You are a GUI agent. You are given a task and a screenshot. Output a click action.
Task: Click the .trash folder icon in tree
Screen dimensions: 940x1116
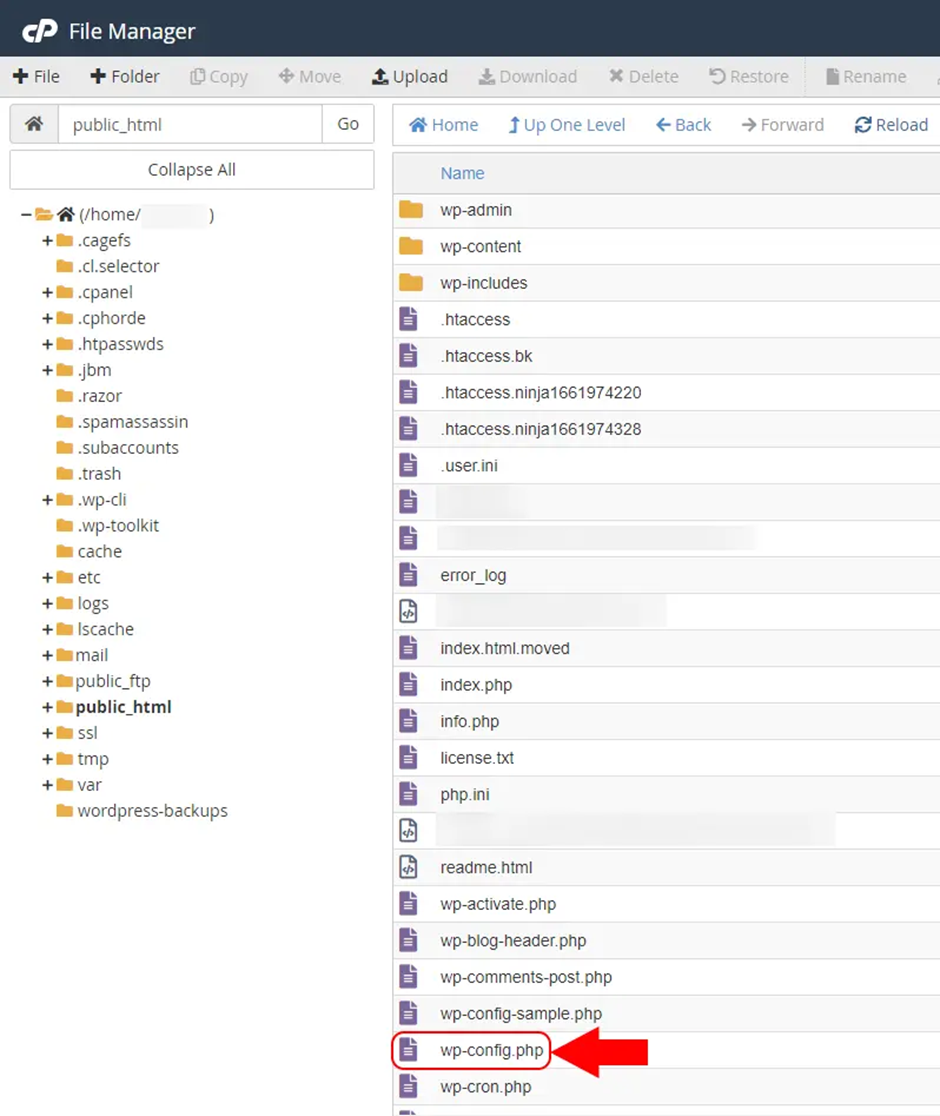pos(65,473)
